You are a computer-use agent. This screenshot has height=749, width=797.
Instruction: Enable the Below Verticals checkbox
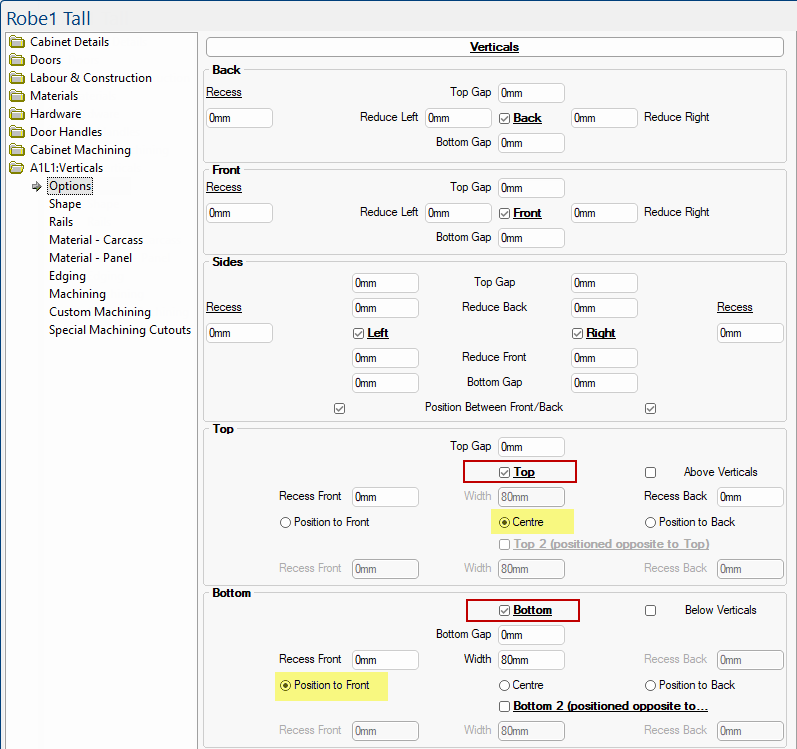coord(651,610)
